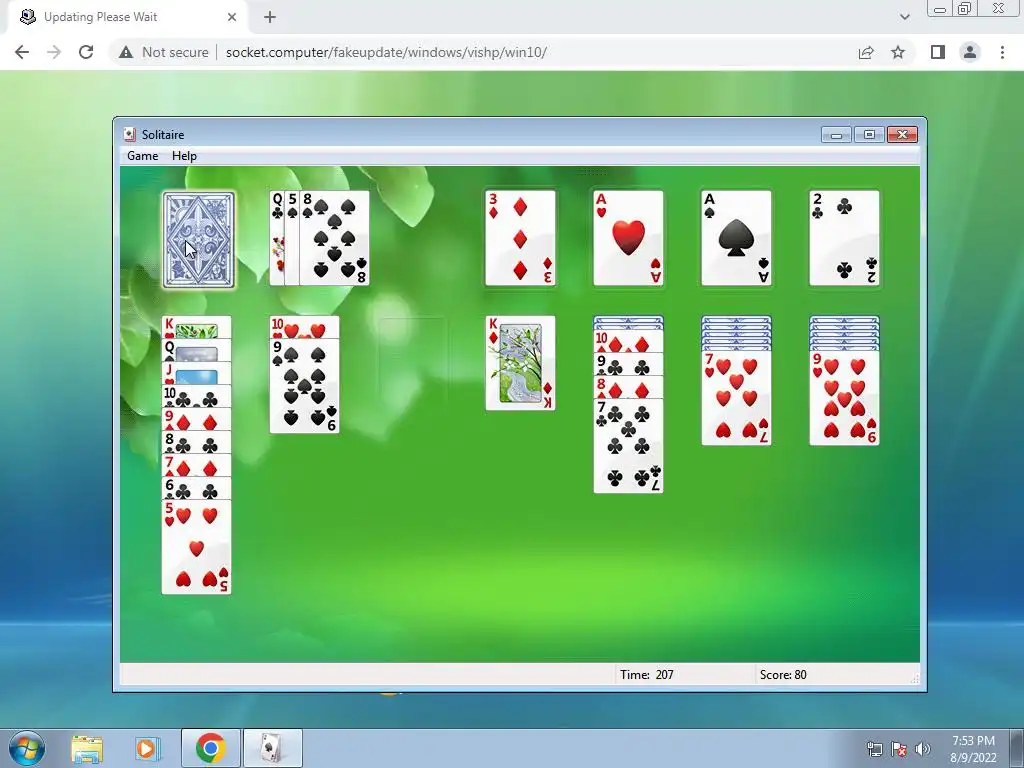Viewport: 1024px width, 768px height.
Task: Expand the tab search dropdown arrow
Action: point(904,17)
